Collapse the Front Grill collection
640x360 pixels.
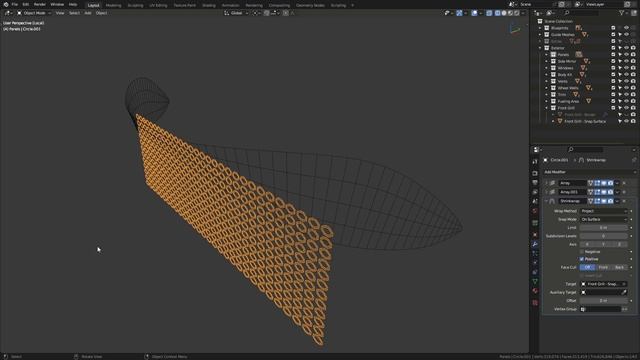[547, 108]
